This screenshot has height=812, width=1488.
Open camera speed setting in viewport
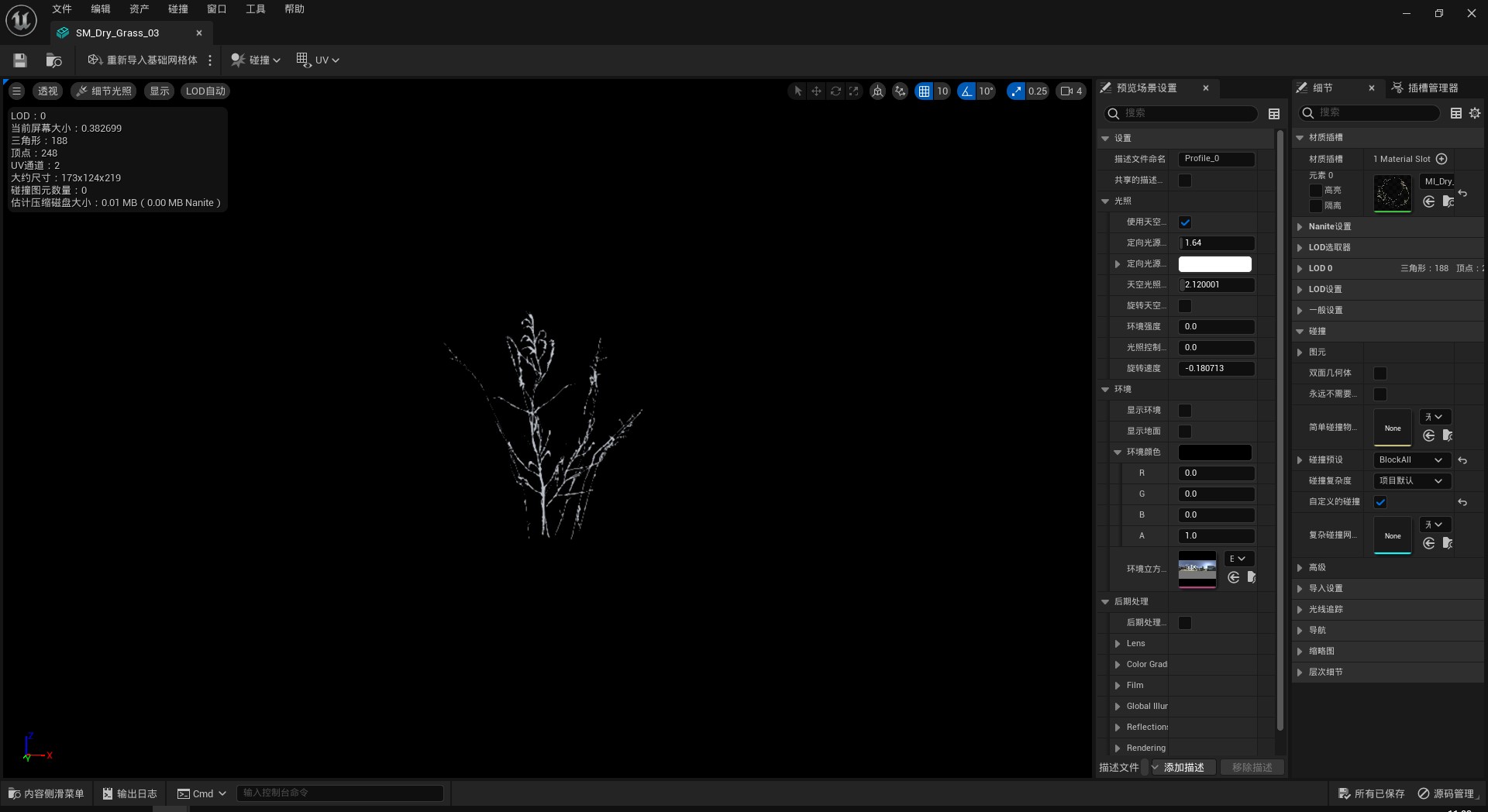pyautogui.click(x=1071, y=91)
